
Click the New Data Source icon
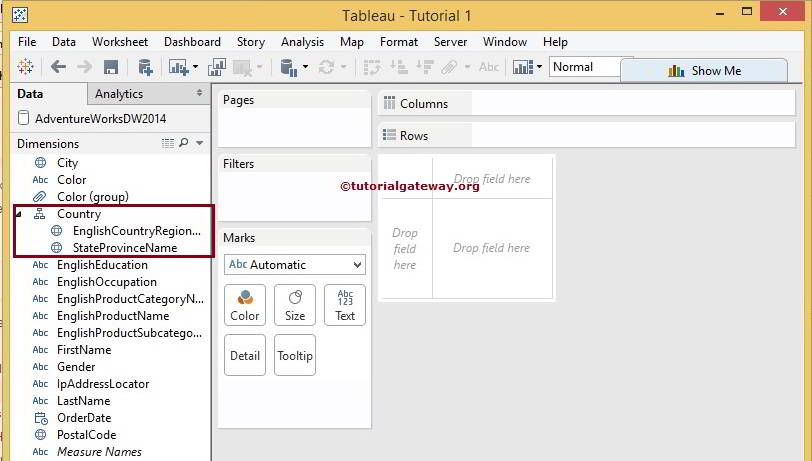145,67
